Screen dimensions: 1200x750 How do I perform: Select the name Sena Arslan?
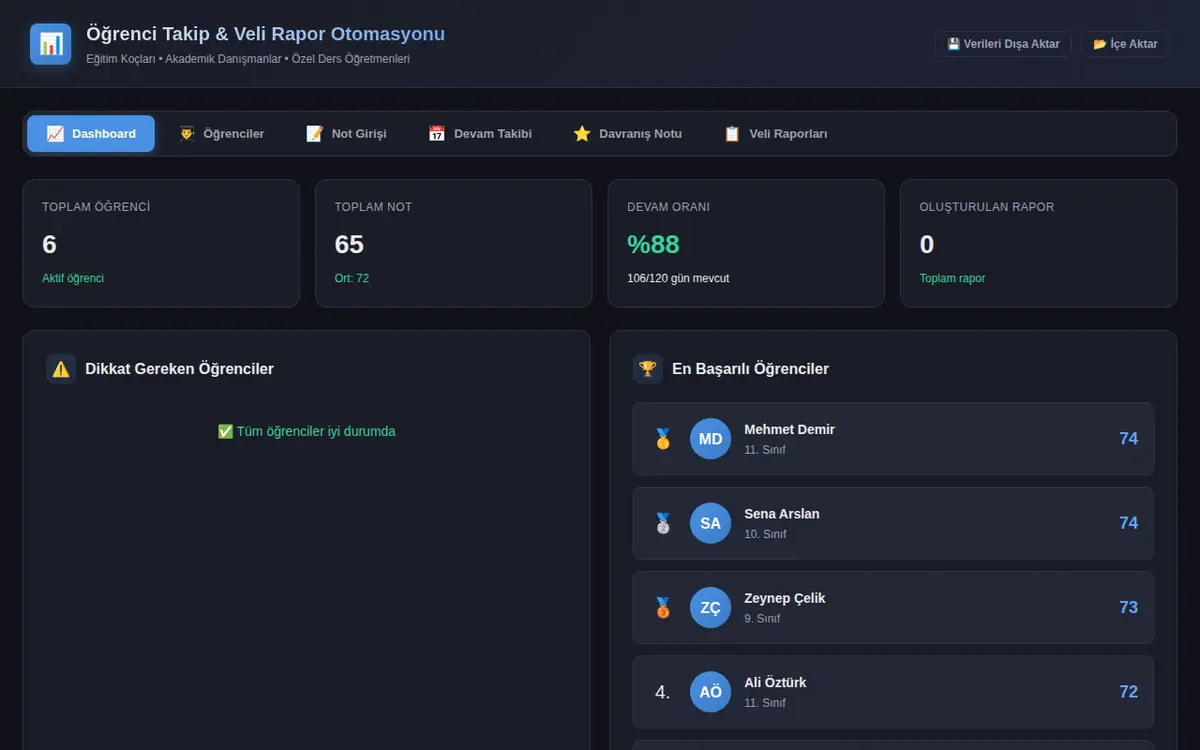(781, 513)
